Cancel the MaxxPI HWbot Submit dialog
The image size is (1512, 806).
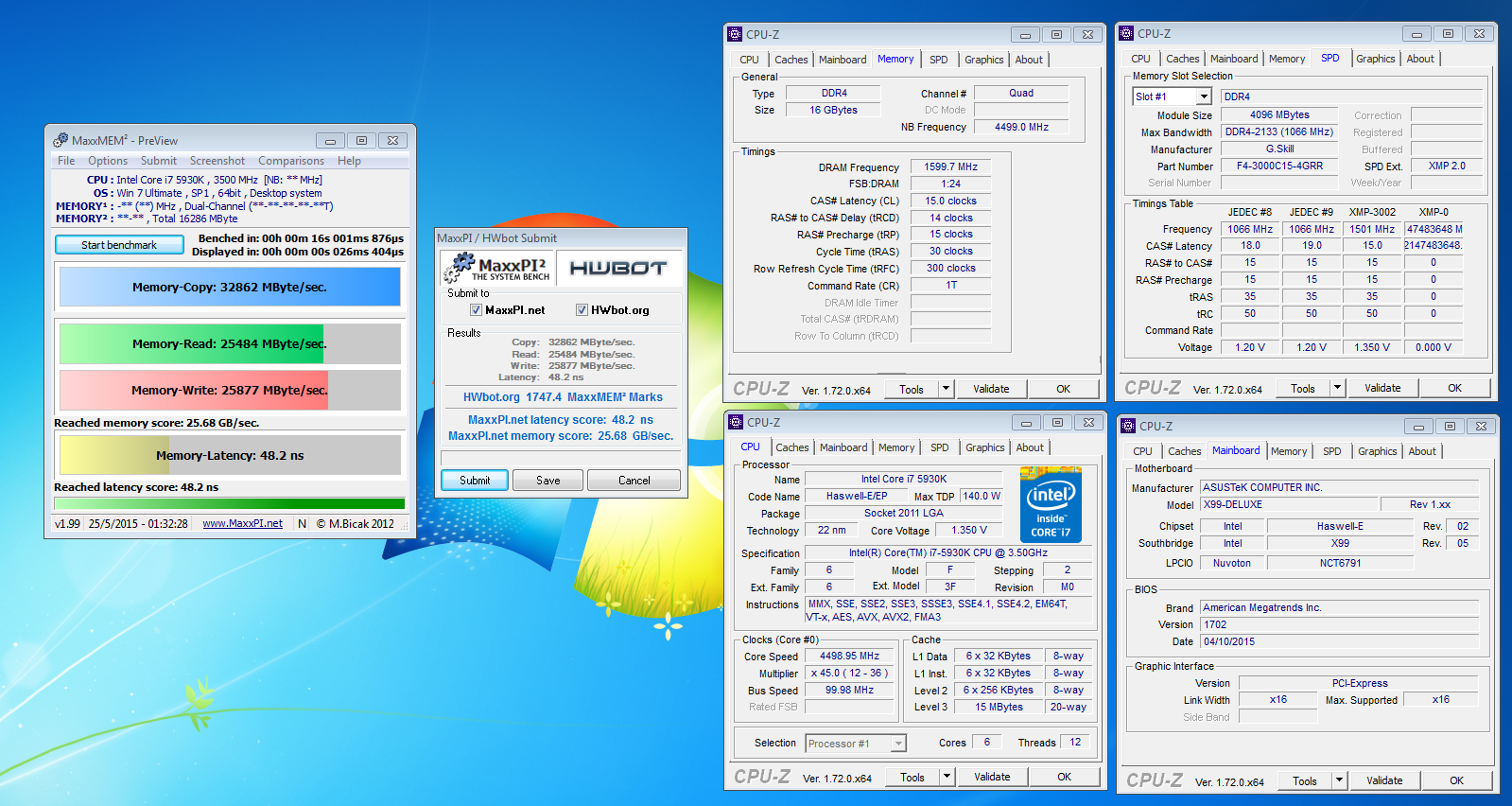pyautogui.click(x=634, y=481)
